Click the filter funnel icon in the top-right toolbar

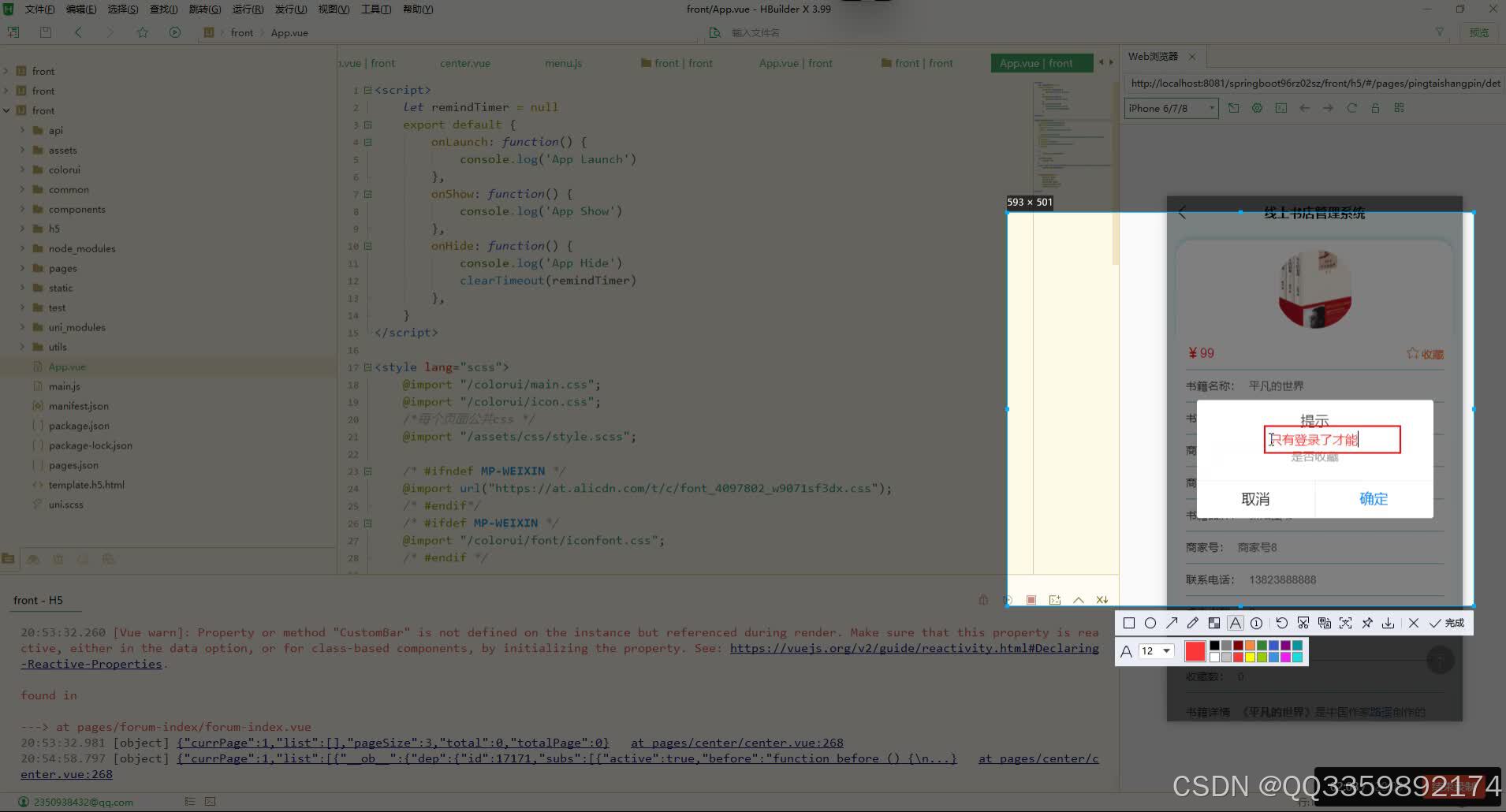[1440, 32]
